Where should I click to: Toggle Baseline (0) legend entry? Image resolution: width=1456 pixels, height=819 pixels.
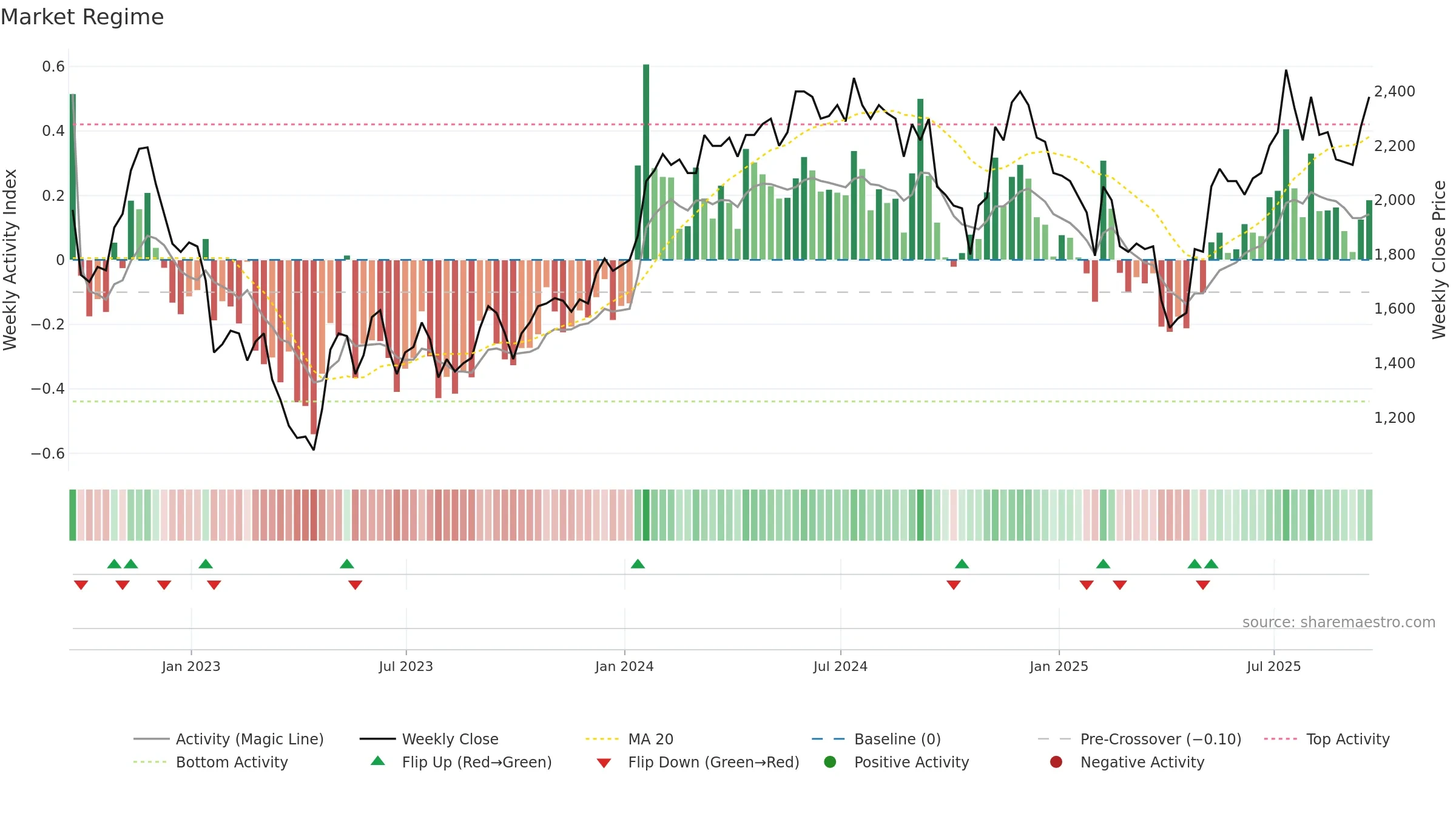click(876, 739)
